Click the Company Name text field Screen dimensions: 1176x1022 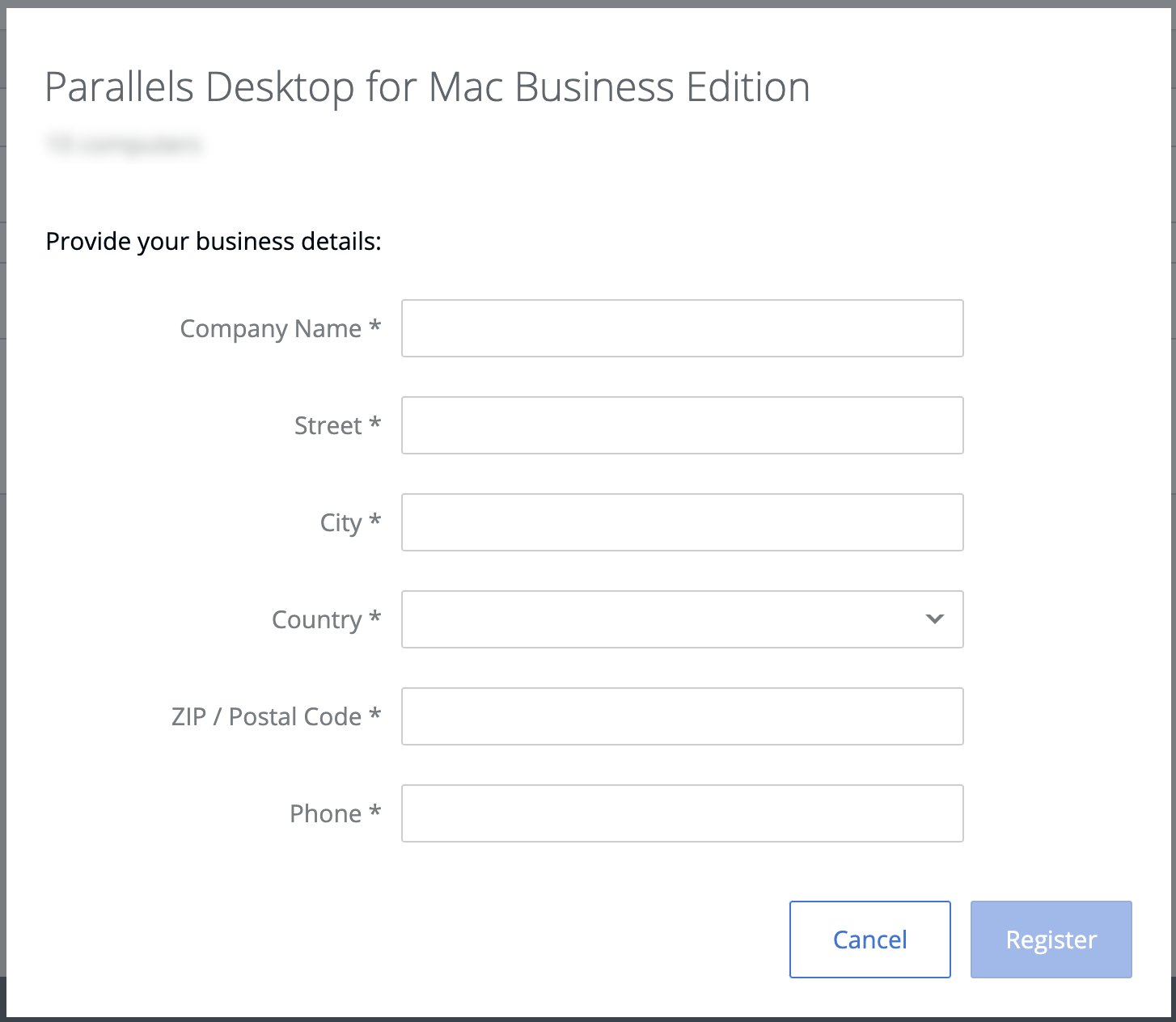[682, 328]
